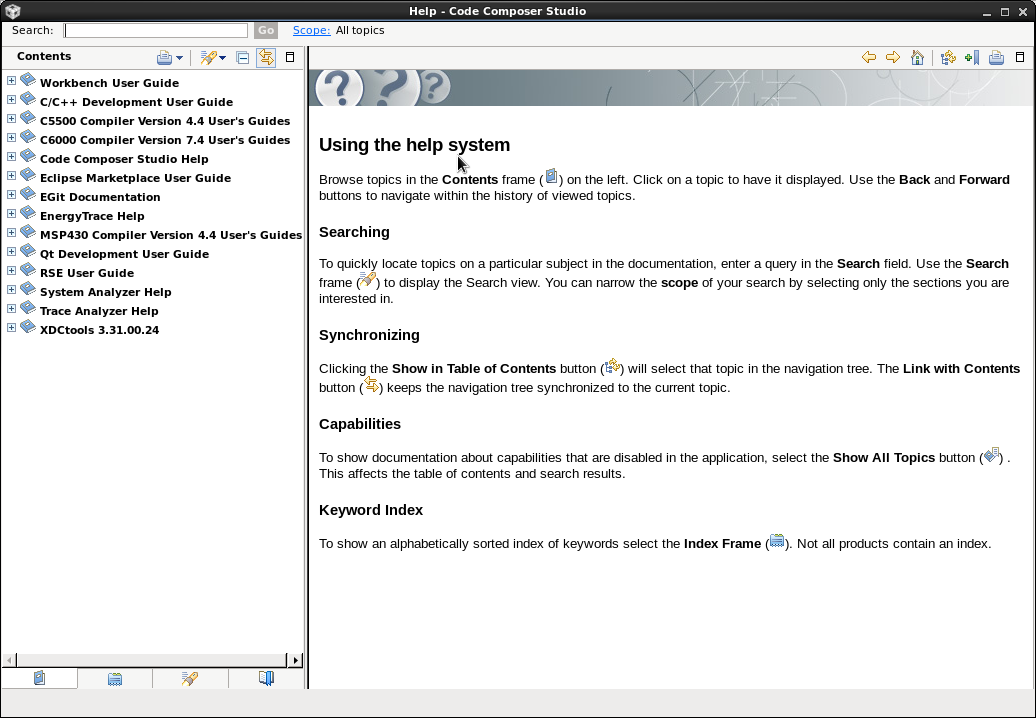Click the Go search button
This screenshot has width=1036, height=718.
pos(266,30)
